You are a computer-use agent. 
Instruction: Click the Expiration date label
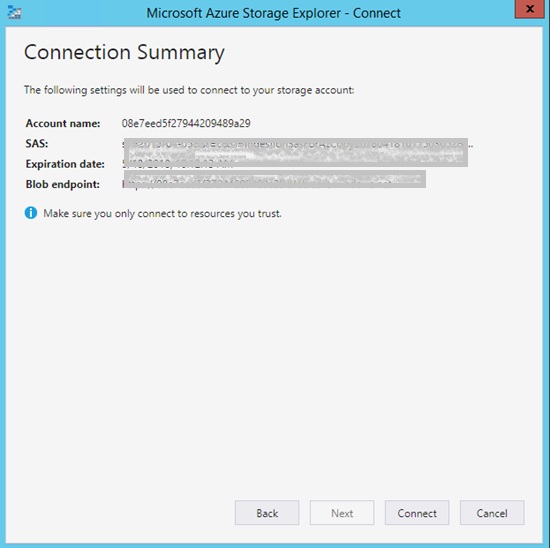(x=65, y=164)
